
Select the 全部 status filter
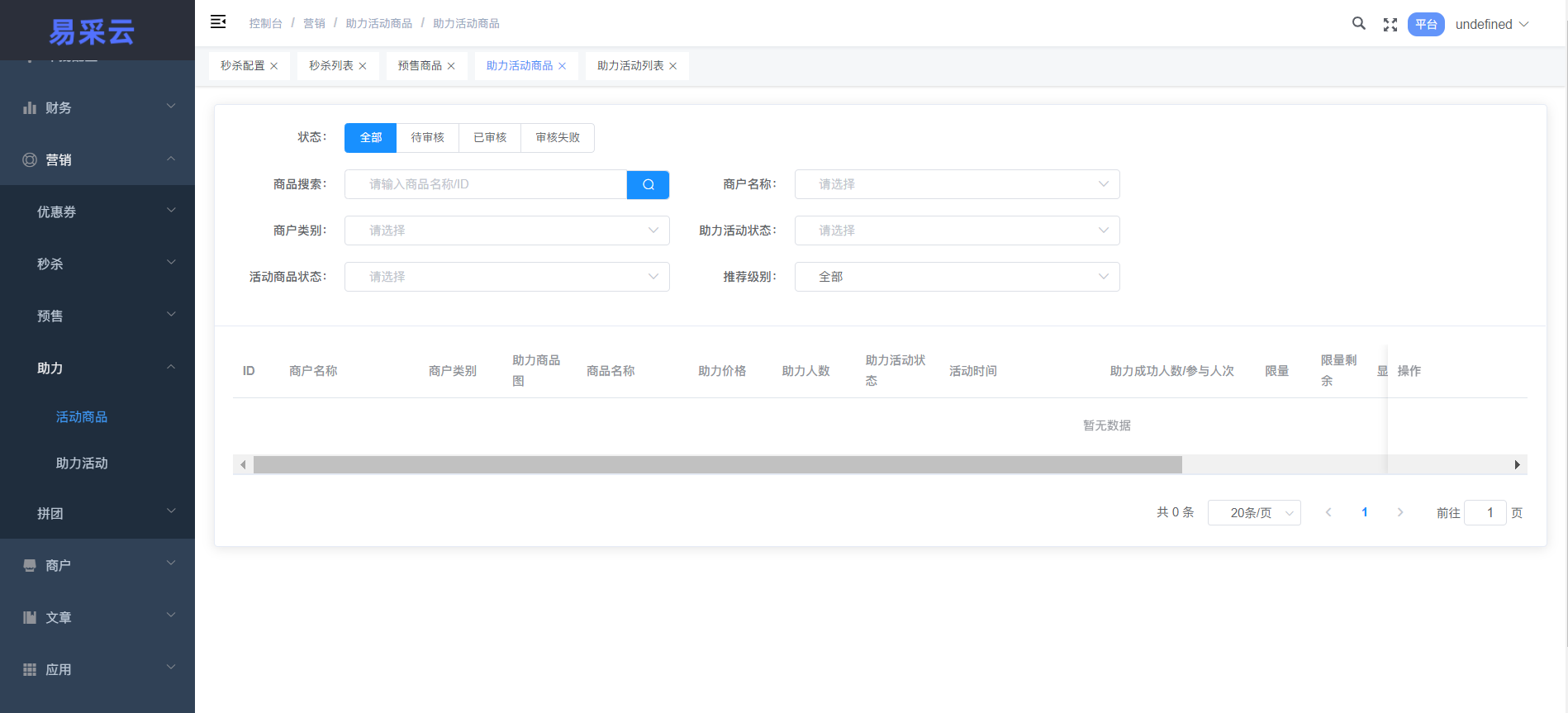coord(371,138)
